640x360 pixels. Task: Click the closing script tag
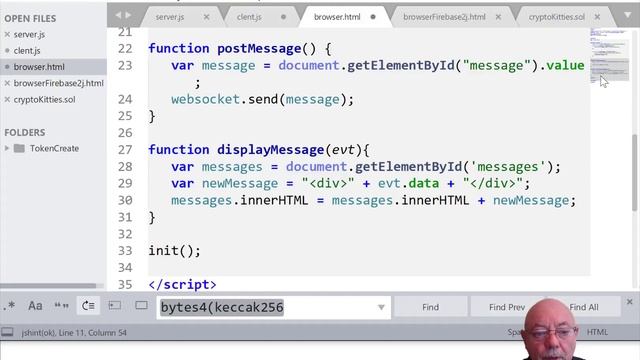[x=182, y=284]
